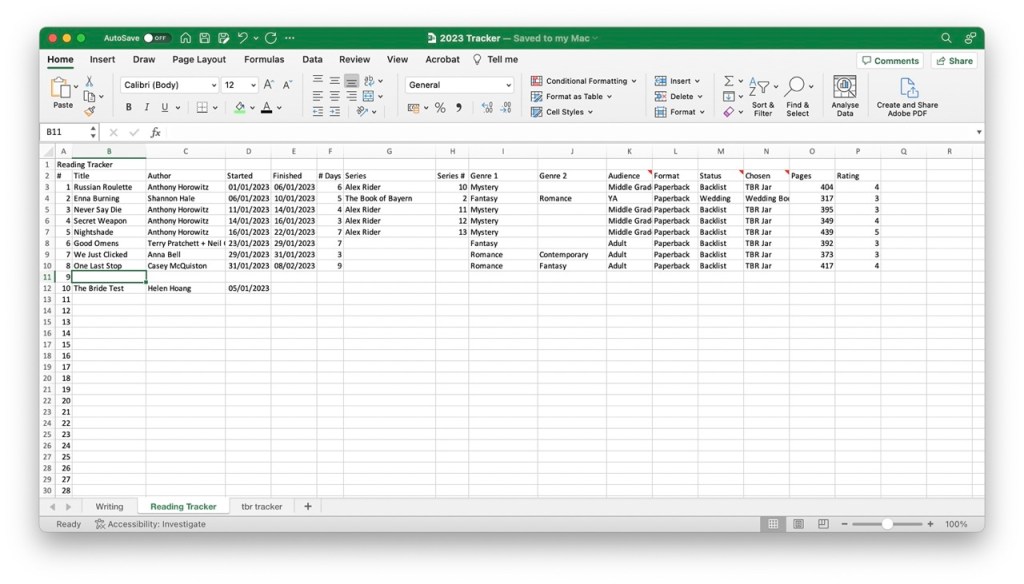
Task: Click the Share button
Action: coord(953,61)
